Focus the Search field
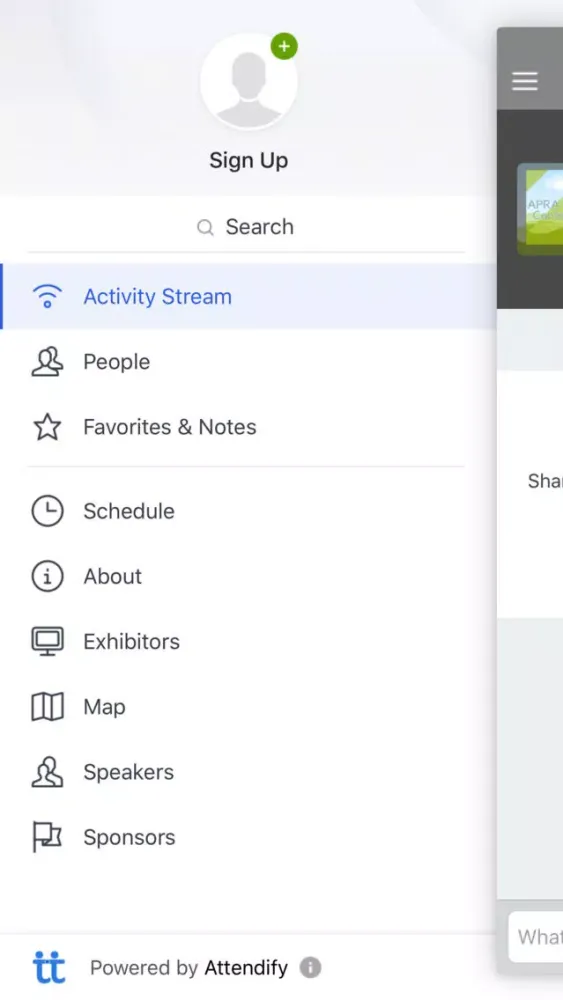Viewport: 563px width, 1000px height. tap(246, 227)
